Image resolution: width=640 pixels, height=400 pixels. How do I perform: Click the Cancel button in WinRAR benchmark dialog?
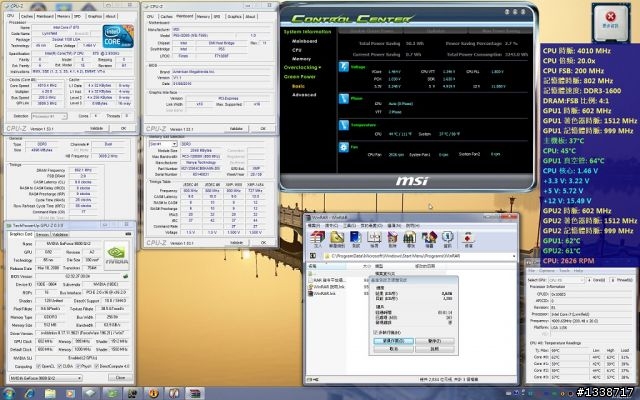[x=393, y=349]
